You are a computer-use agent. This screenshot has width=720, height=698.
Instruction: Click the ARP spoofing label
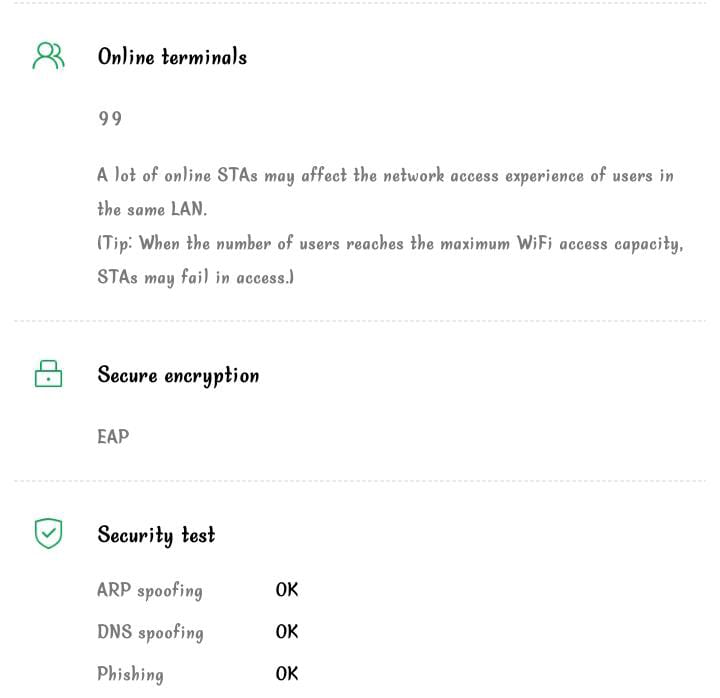149,590
